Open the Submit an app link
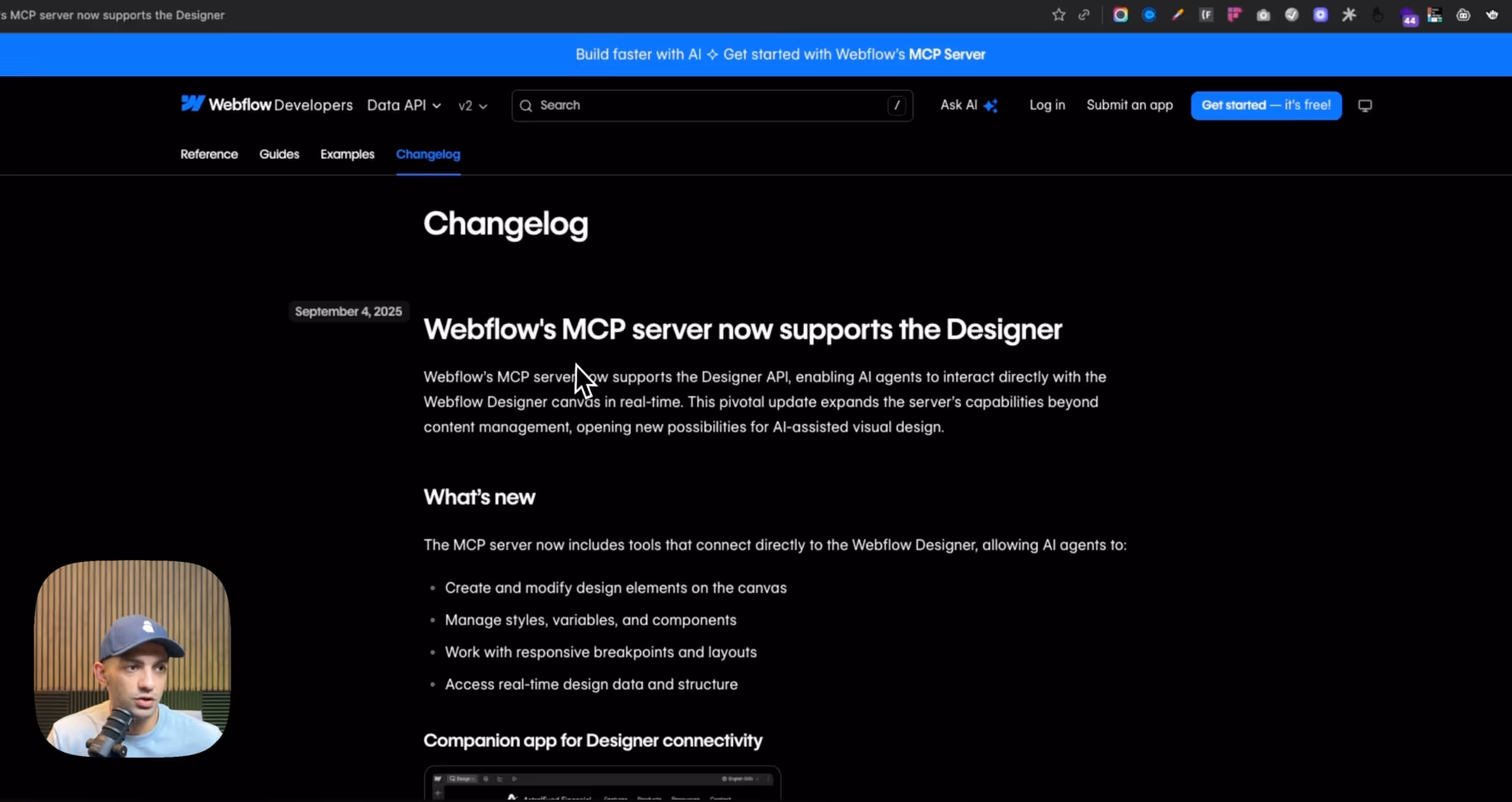 (x=1129, y=105)
